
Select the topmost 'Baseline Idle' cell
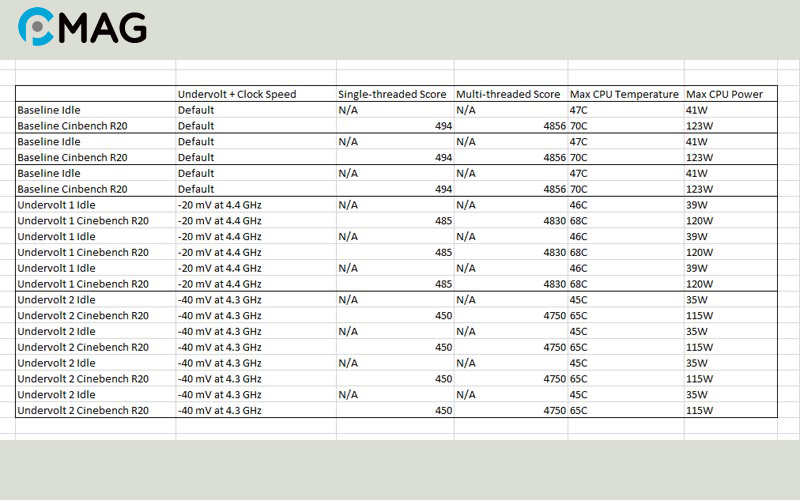click(x=49, y=110)
